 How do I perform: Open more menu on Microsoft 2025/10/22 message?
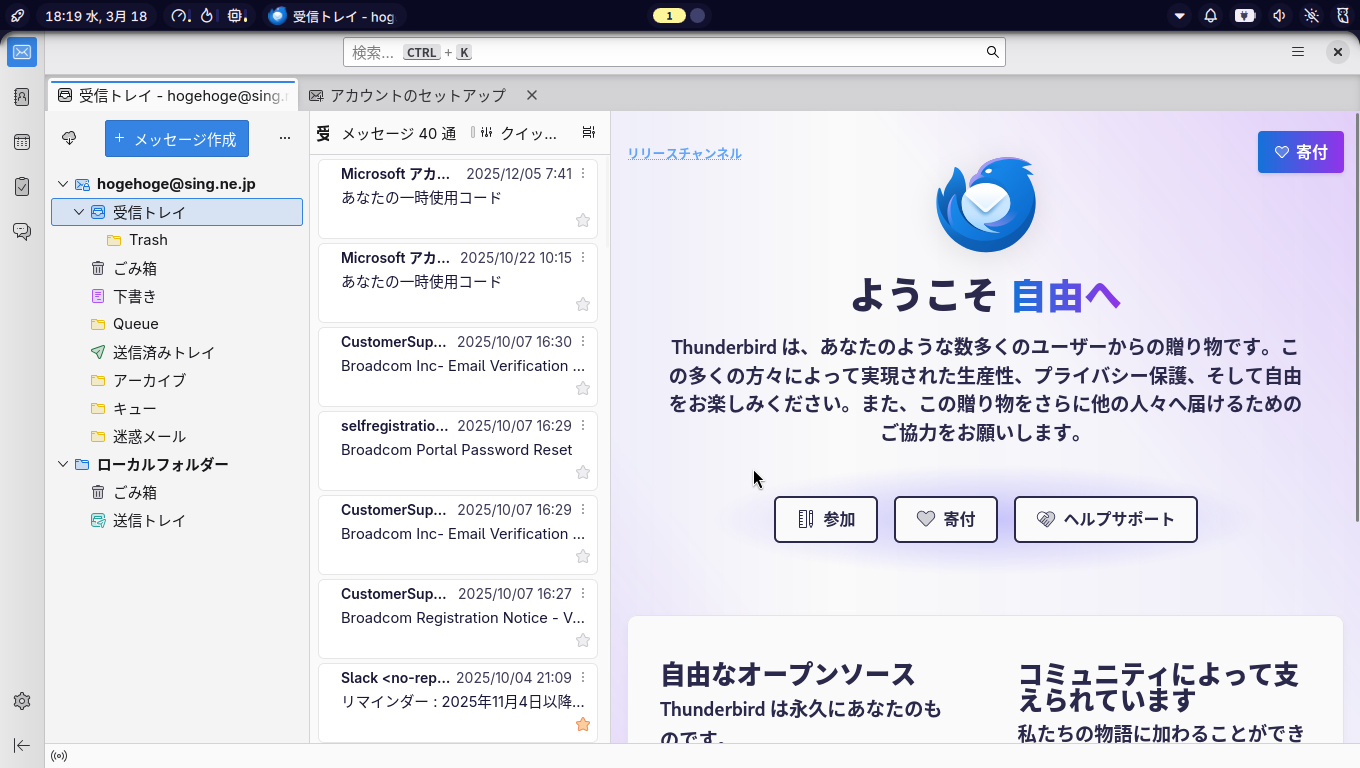click(583, 258)
